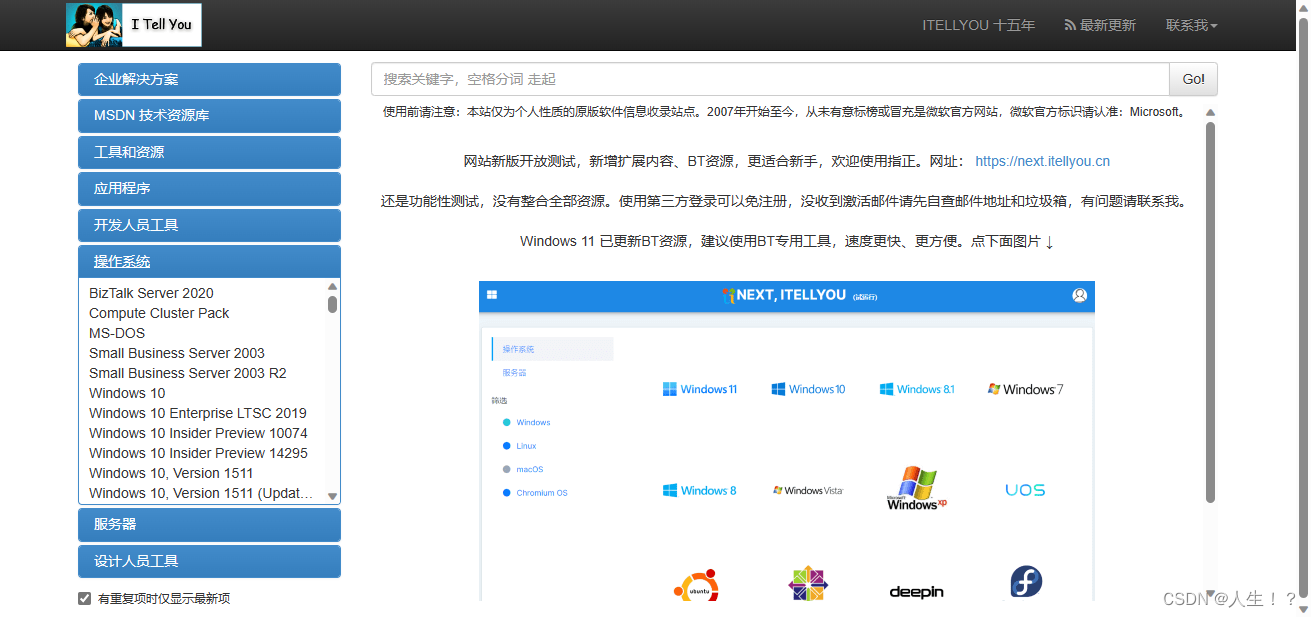This screenshot has width=1311, height=617.
Task: Select Windows 10 Insider Preview 14295
Action: (x=198, y=453)
